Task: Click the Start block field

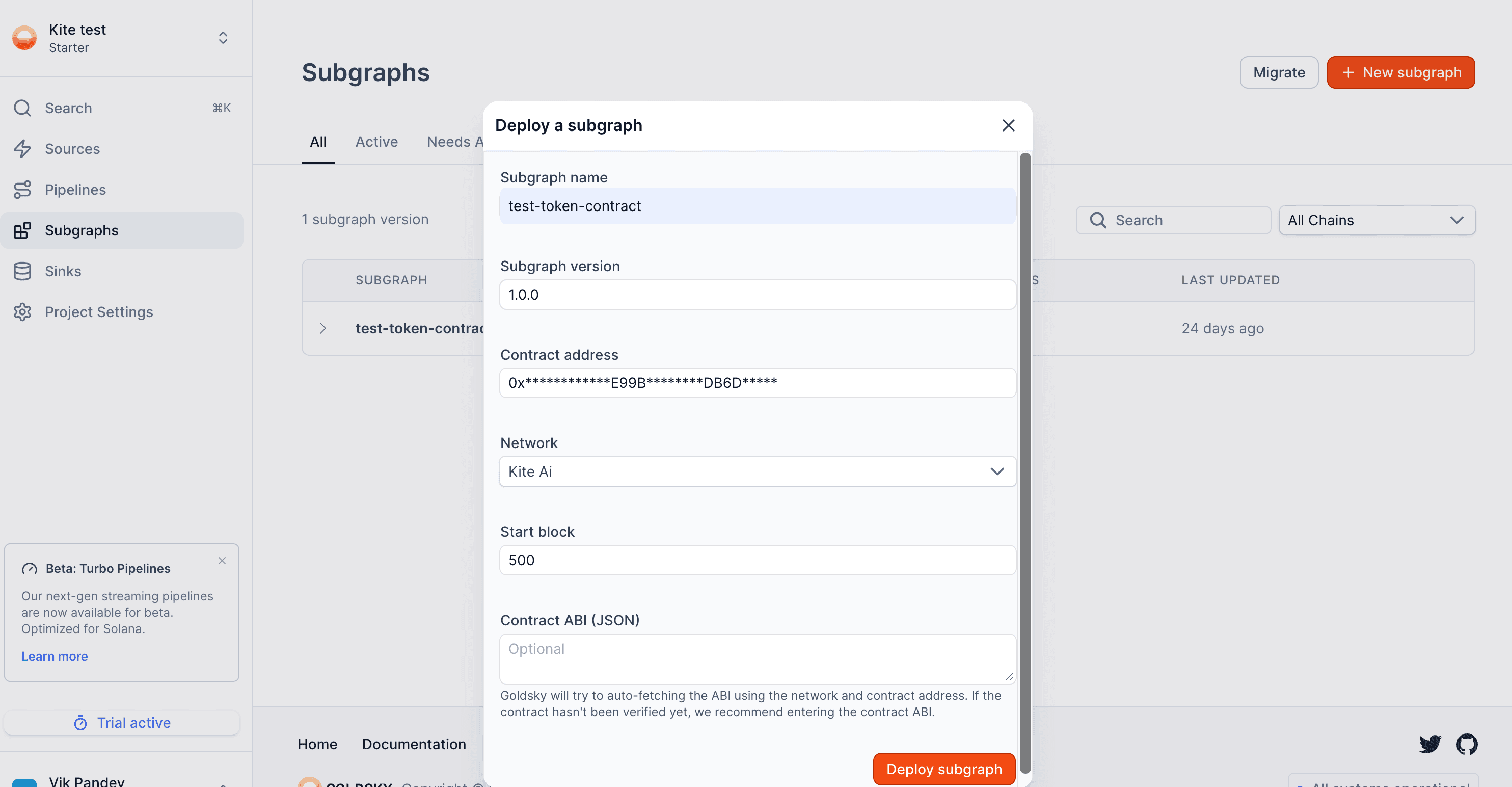Action: (757, 560)
